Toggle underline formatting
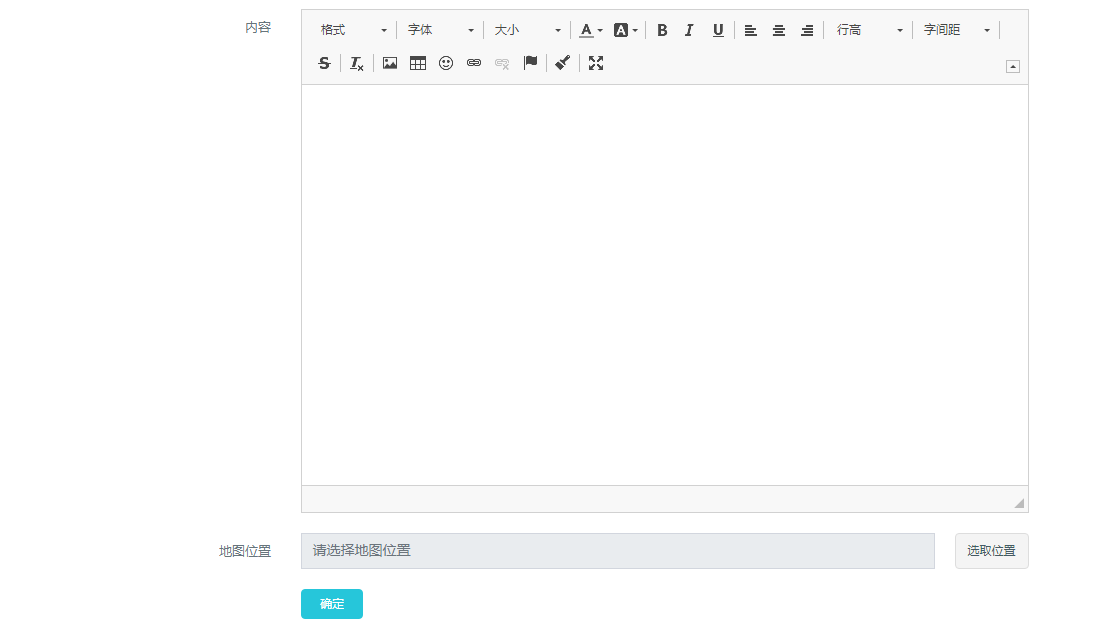 pos(718,30)
